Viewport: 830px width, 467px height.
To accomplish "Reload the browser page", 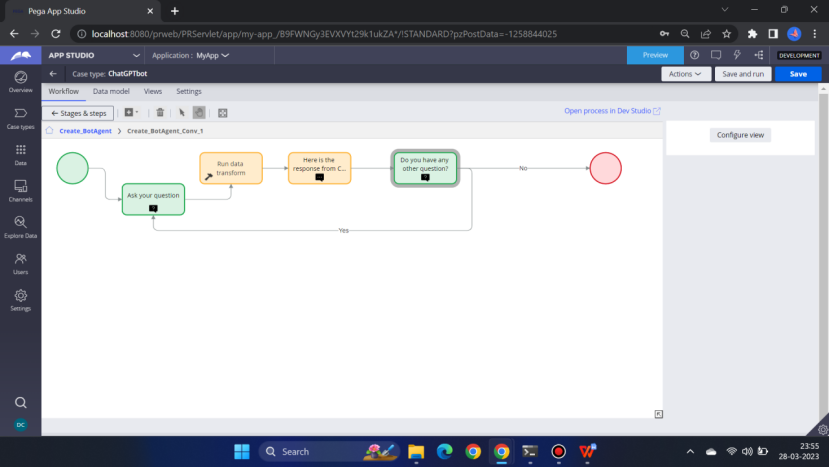I will click(56, 34).
